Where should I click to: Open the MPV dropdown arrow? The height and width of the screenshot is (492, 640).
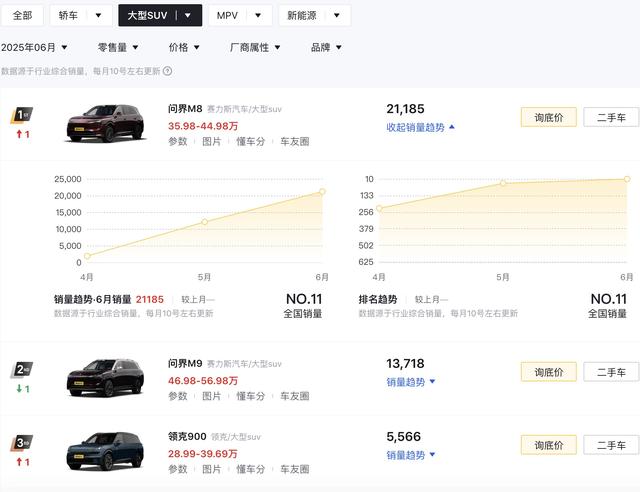258,16
